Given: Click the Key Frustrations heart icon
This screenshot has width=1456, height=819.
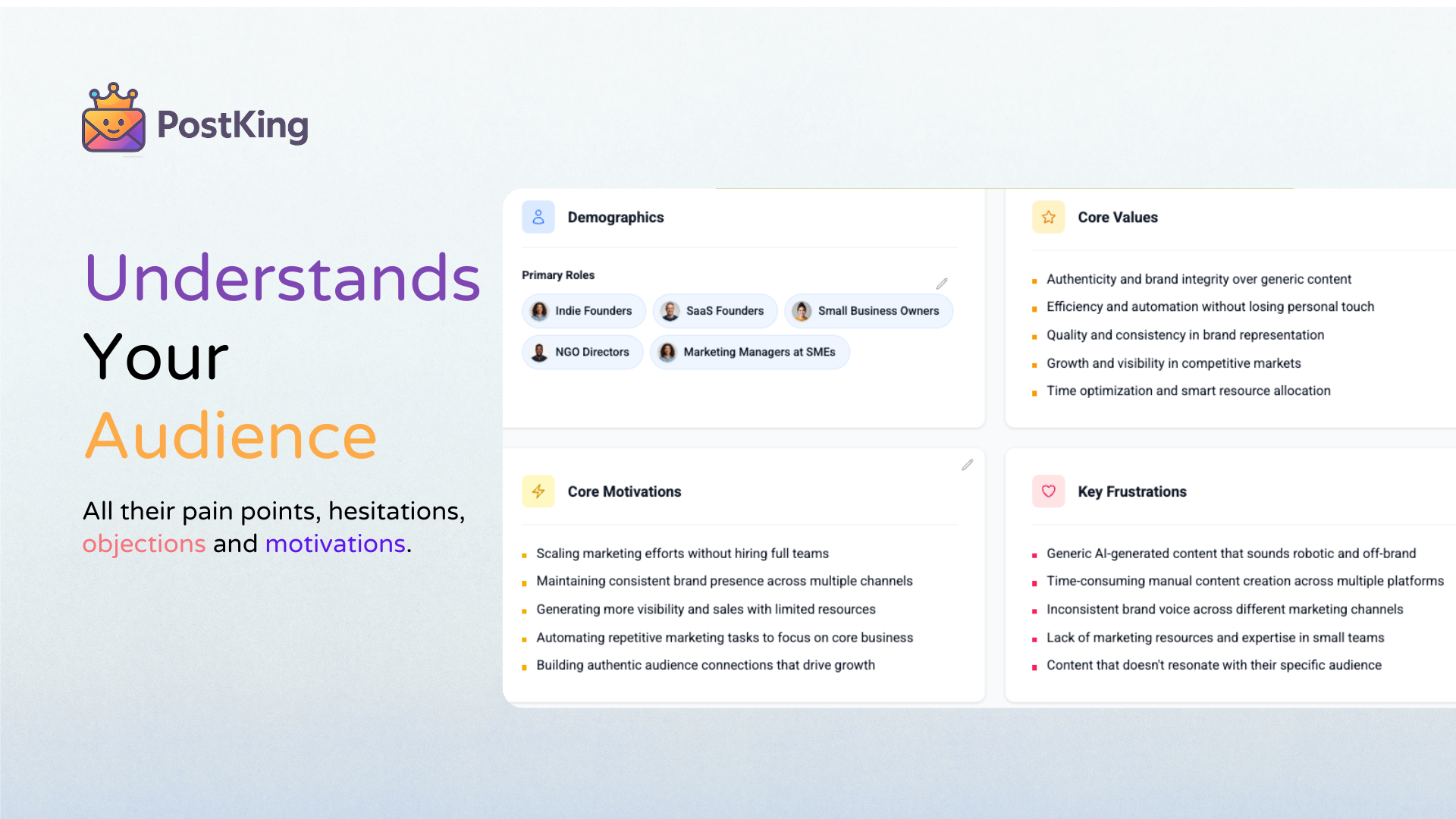Looking at the screenshot, I should tap(1049, 491).
